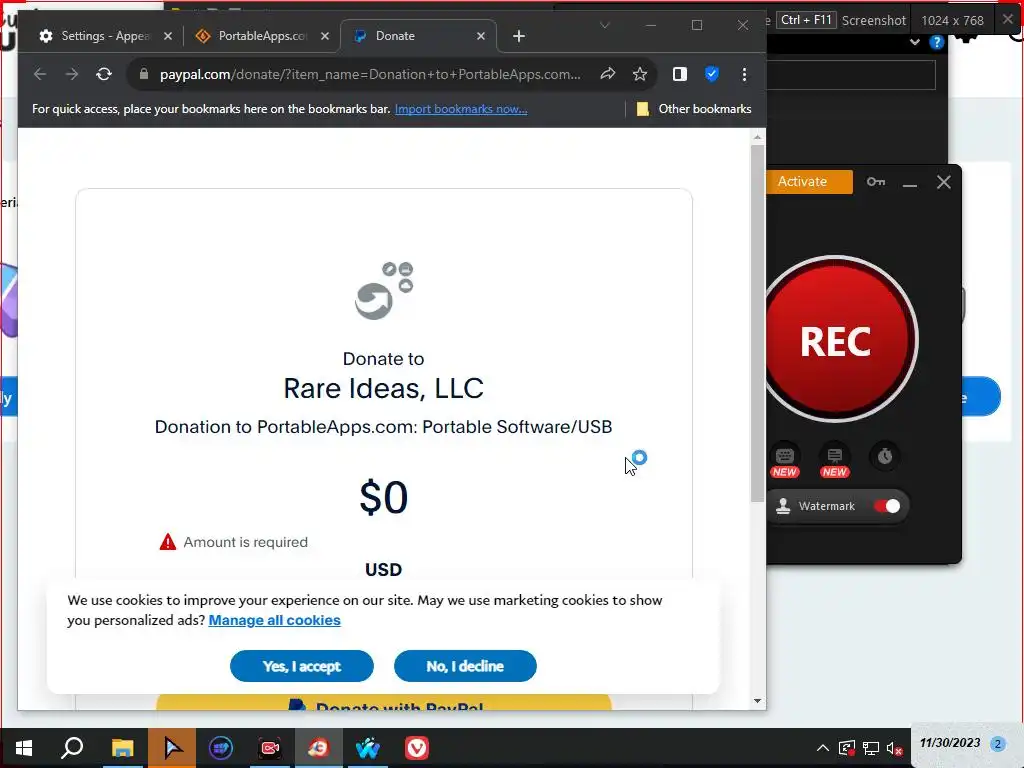Click the Rare Ideas, LLC heading
Screen dimensions: 1024x768
(383, 389)
